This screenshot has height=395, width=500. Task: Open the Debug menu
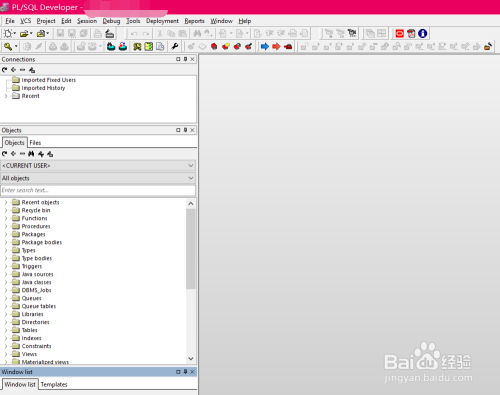point(111,21)
